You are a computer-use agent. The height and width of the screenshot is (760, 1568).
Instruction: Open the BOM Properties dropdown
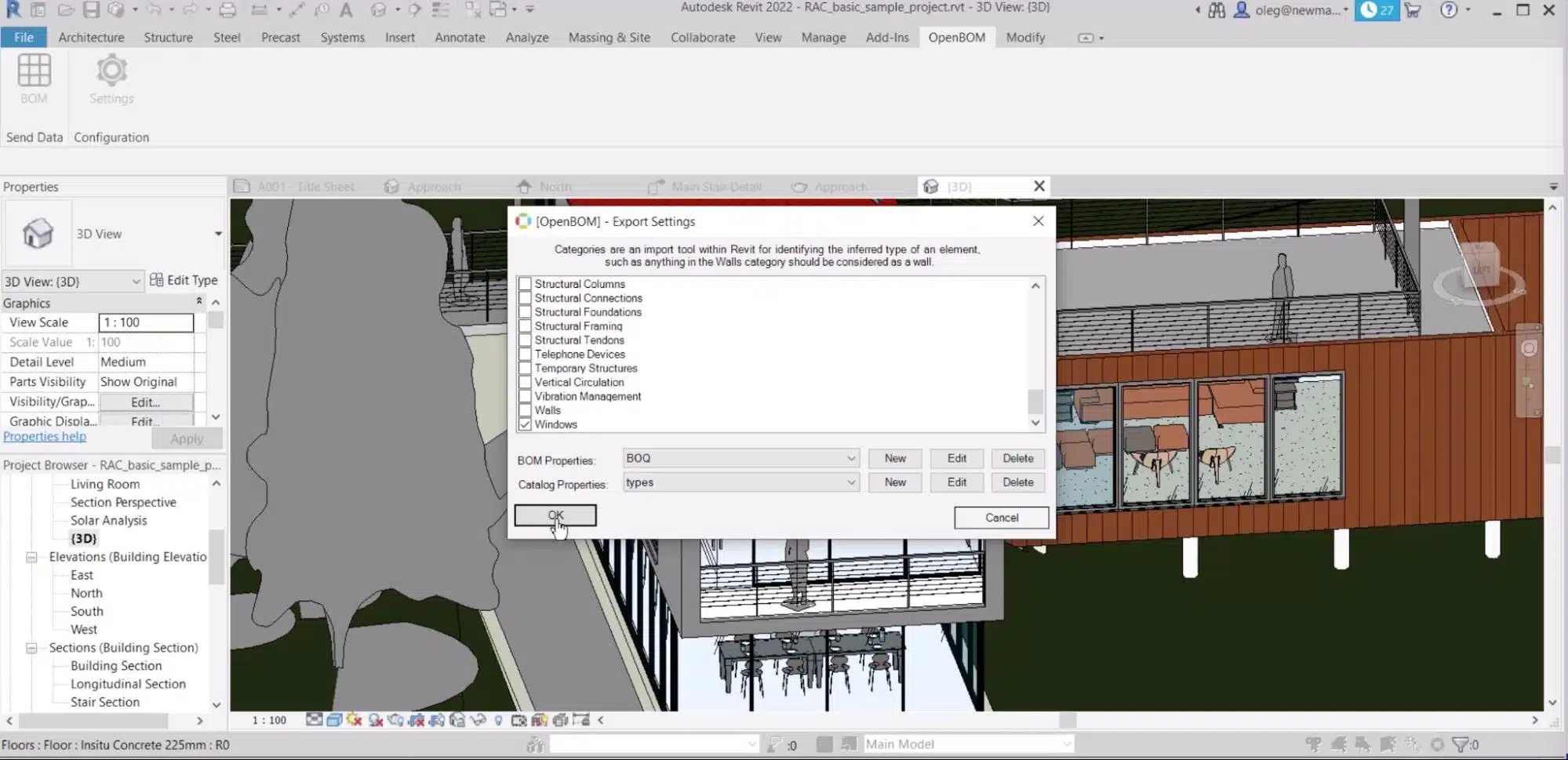pyautogui.click(x=741, y=458)
